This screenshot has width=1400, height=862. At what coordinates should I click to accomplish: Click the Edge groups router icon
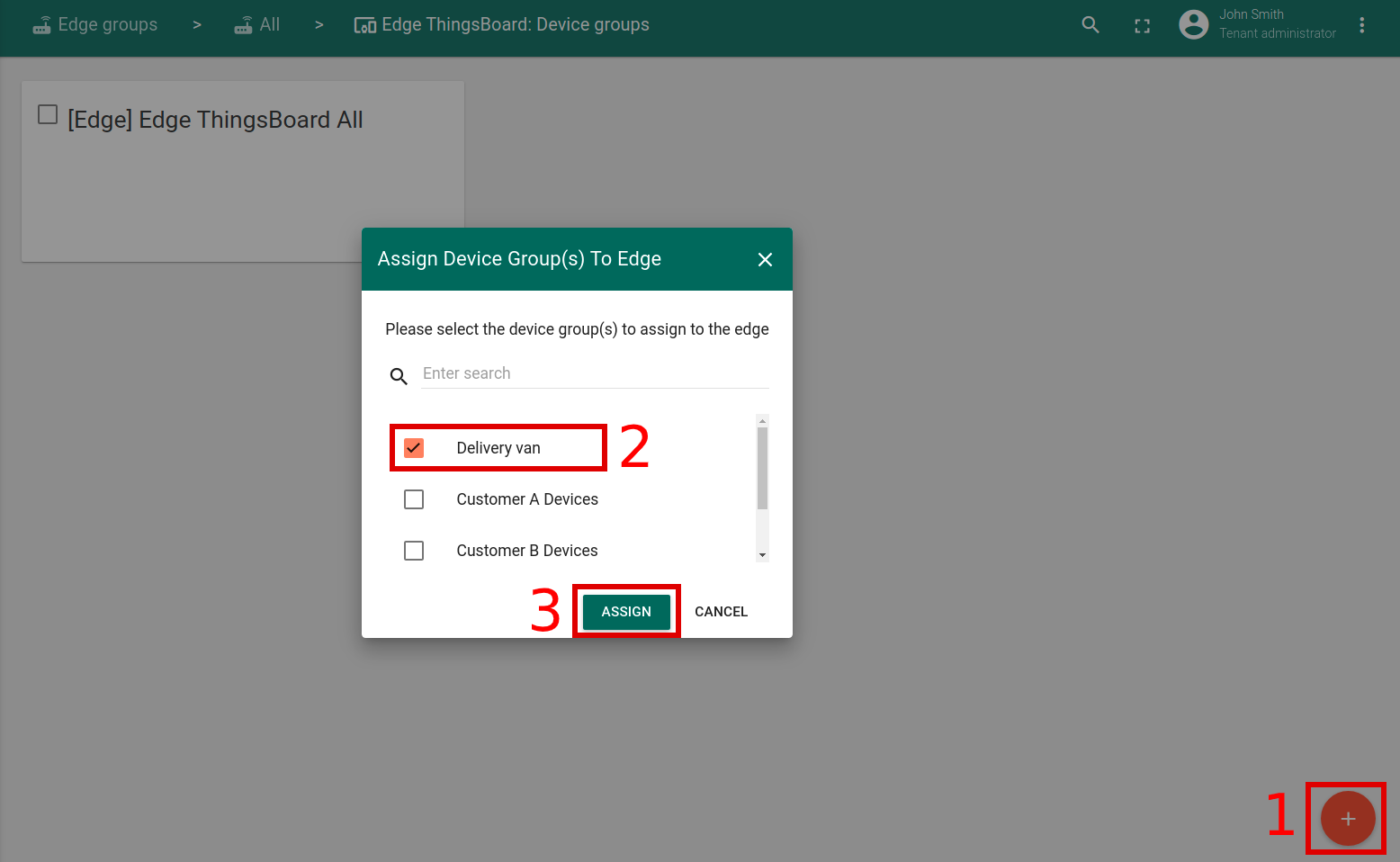coord(41,25)
